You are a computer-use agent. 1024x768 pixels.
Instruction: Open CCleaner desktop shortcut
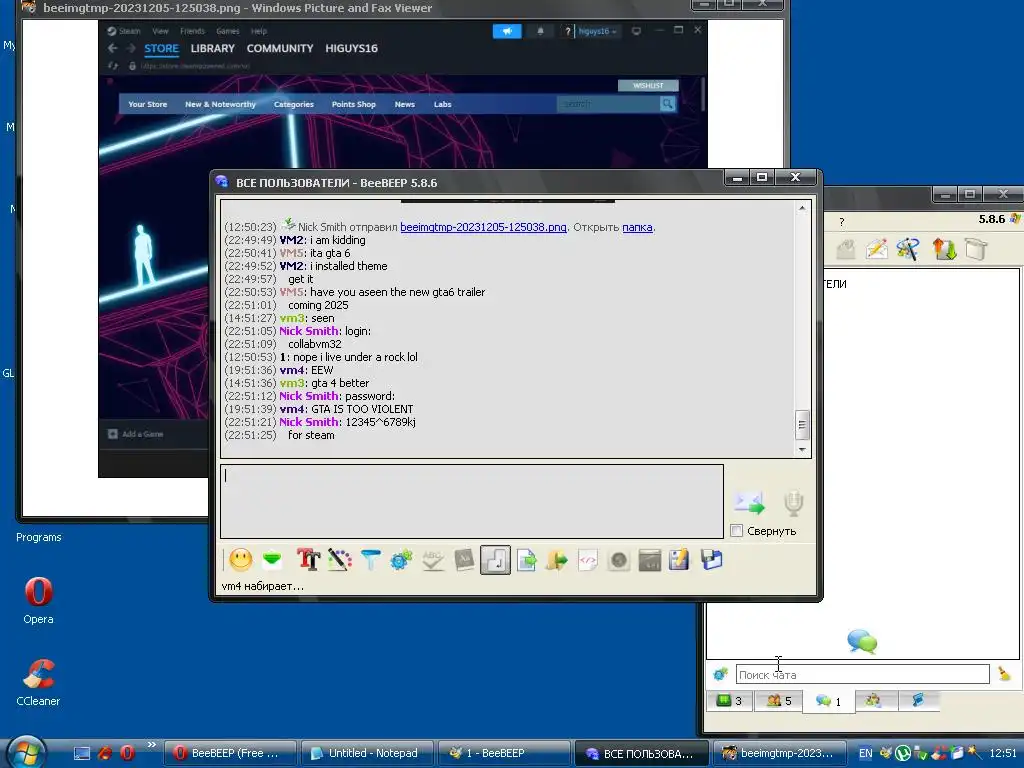click(x=38, y=682)
